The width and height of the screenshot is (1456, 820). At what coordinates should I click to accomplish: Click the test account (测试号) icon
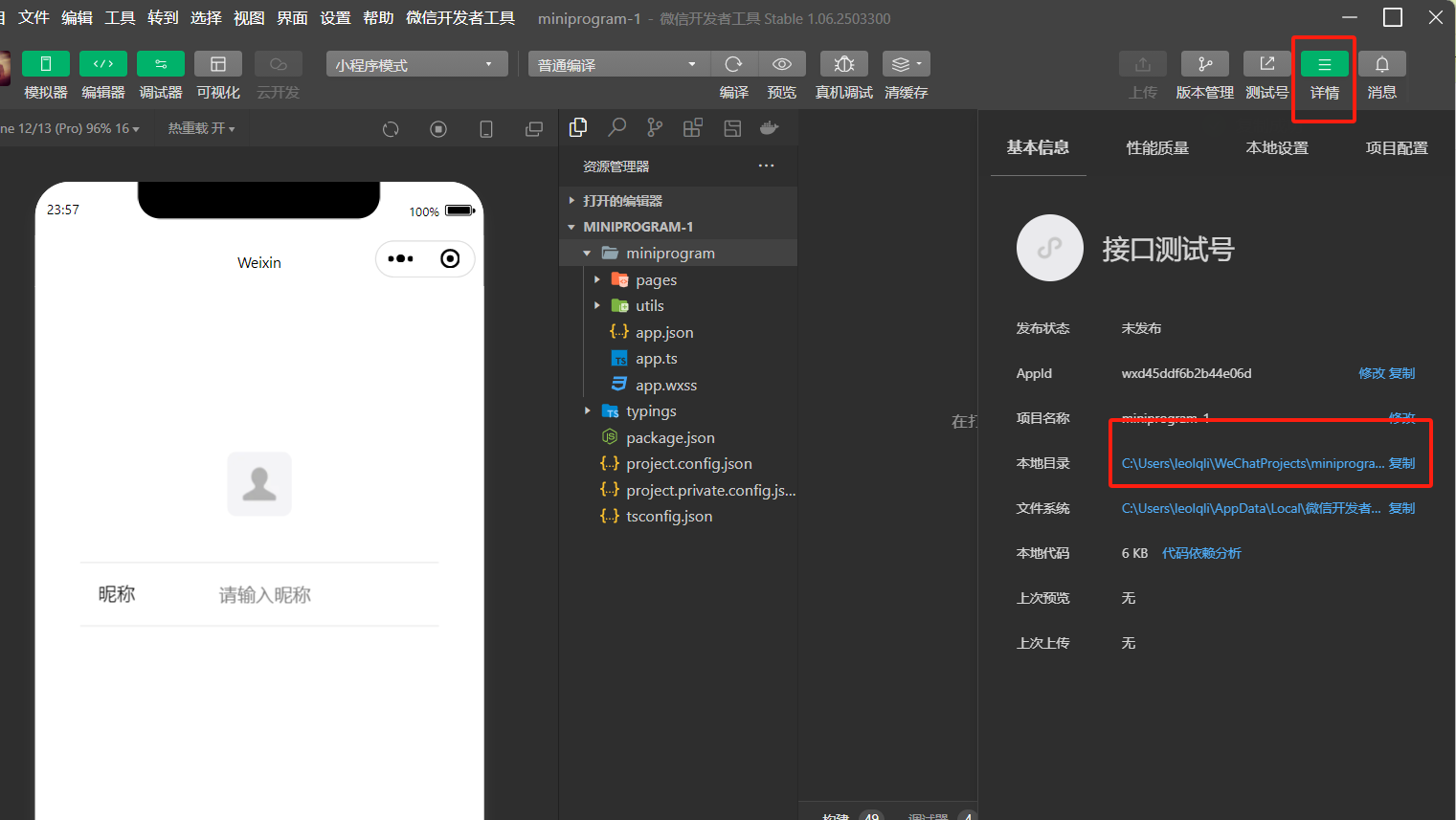(x=1267, y=64)
